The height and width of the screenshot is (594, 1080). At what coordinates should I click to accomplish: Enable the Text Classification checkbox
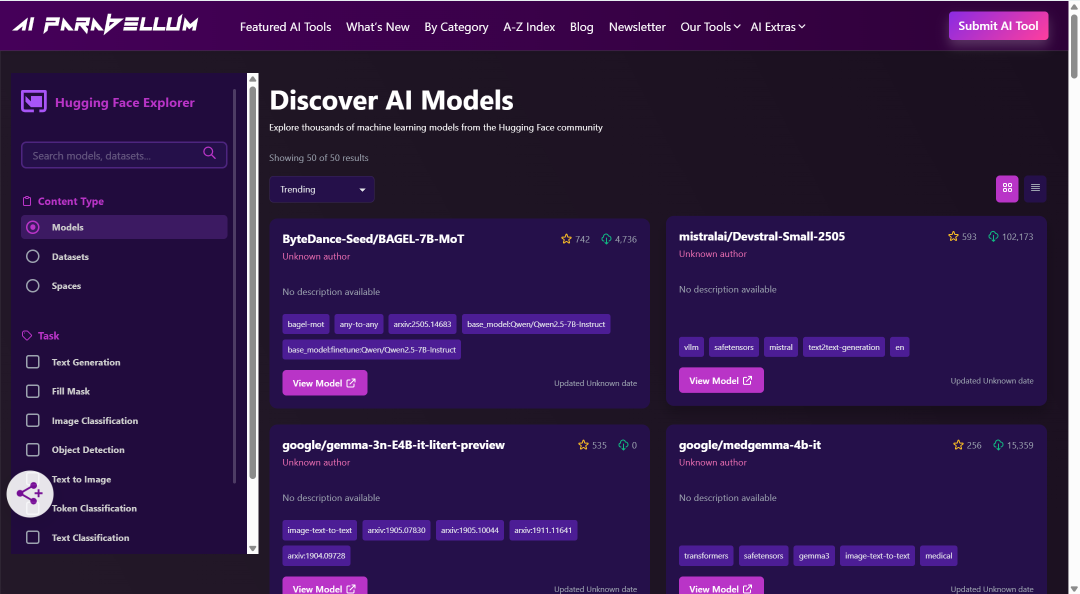pyautogui.click(x=32, y=537)
